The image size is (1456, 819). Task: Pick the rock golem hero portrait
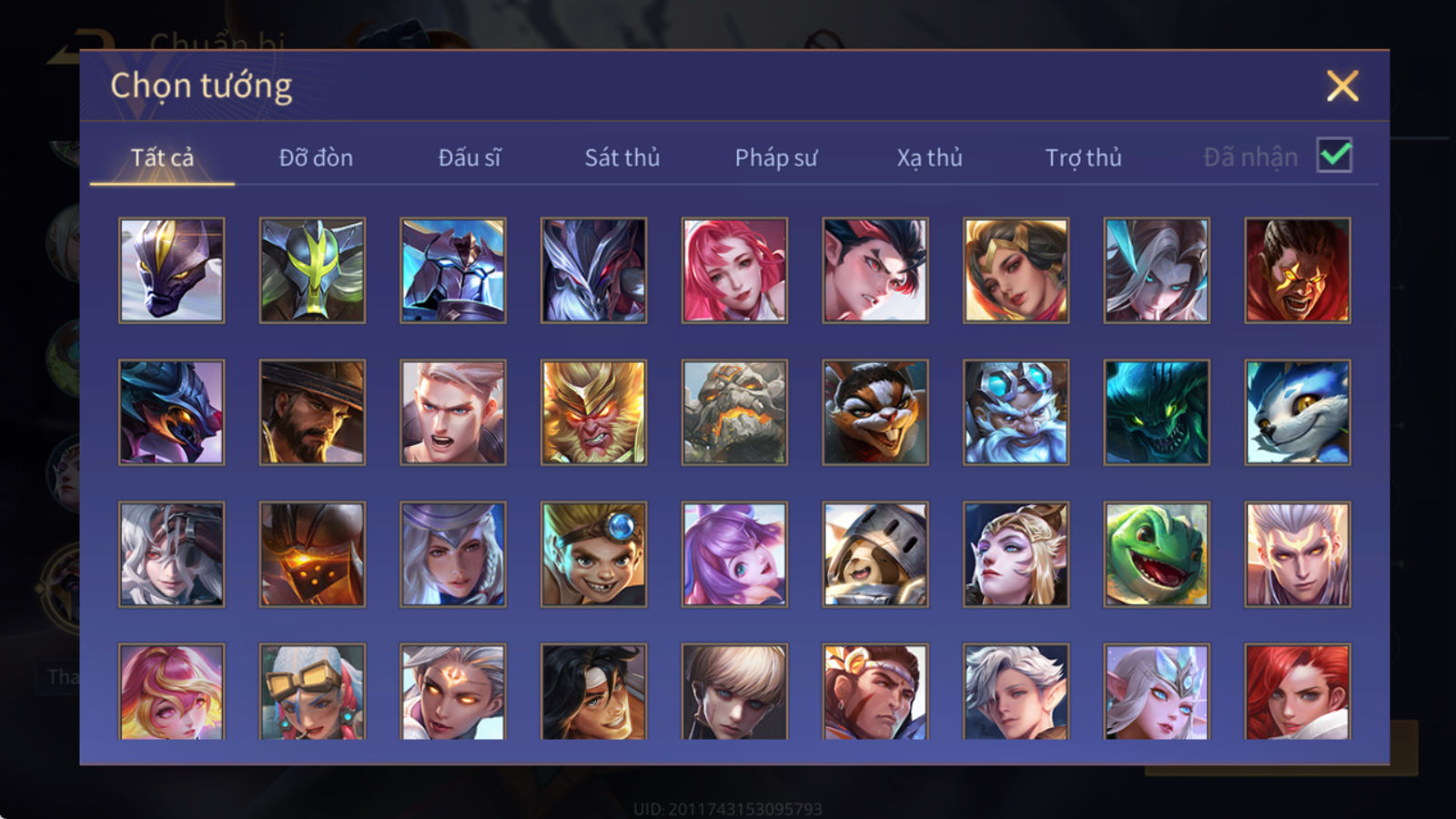tap(734, 412)
